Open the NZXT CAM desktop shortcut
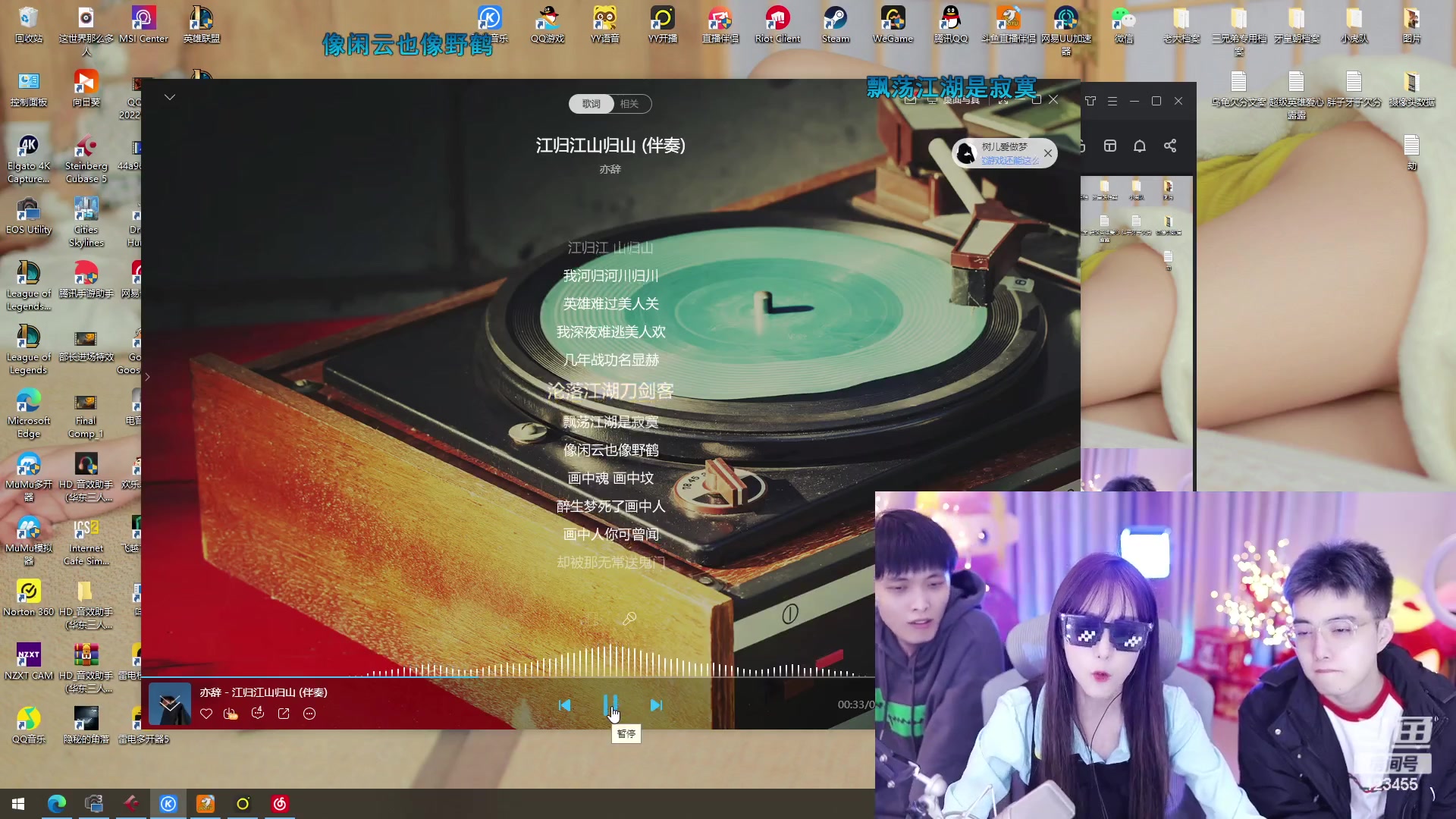Viewport: 1456px width, 819px height. coord(29,662)
